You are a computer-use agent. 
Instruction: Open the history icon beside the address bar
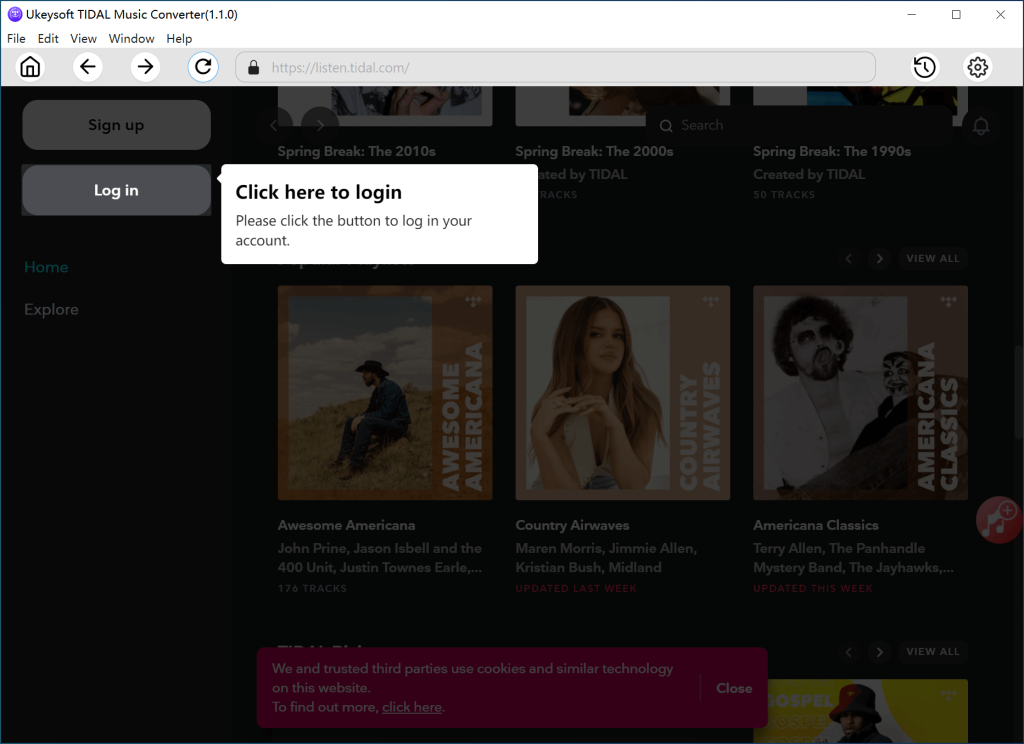(x=924, y=66)
